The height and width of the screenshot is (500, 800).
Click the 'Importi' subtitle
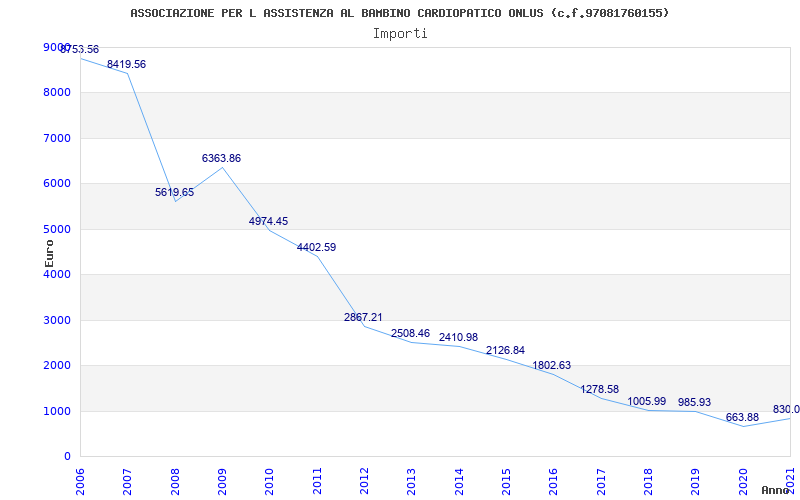point(400,34)
